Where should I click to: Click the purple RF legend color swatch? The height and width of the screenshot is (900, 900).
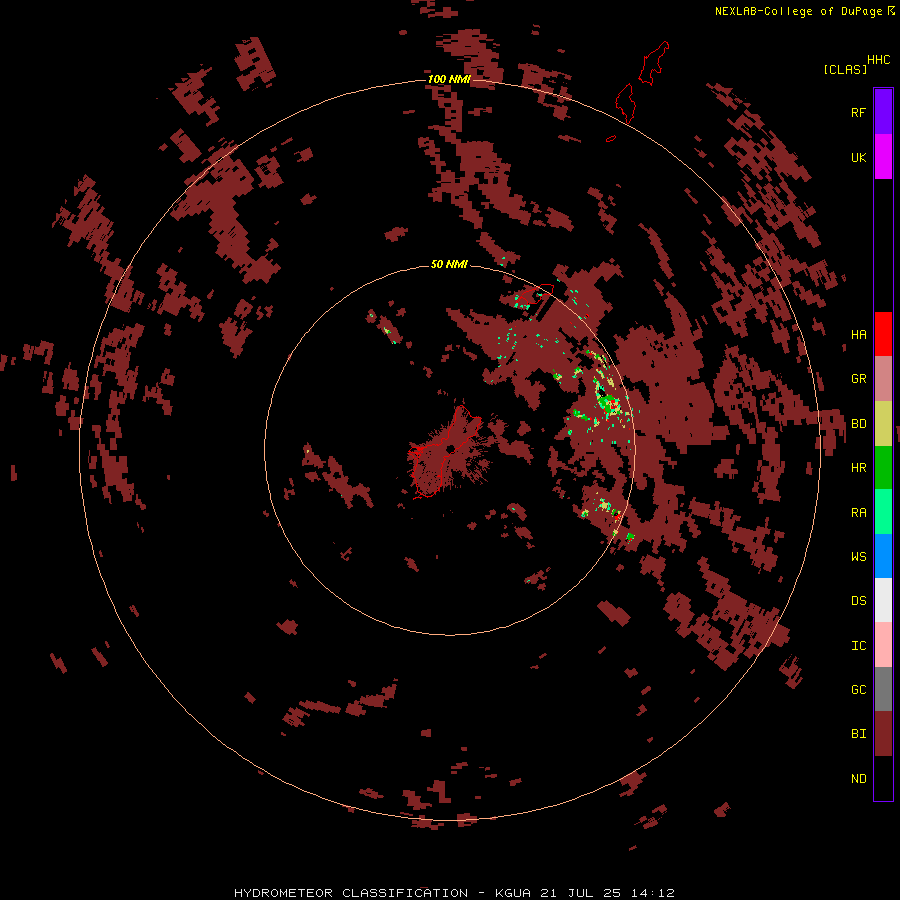pos(883,112)
